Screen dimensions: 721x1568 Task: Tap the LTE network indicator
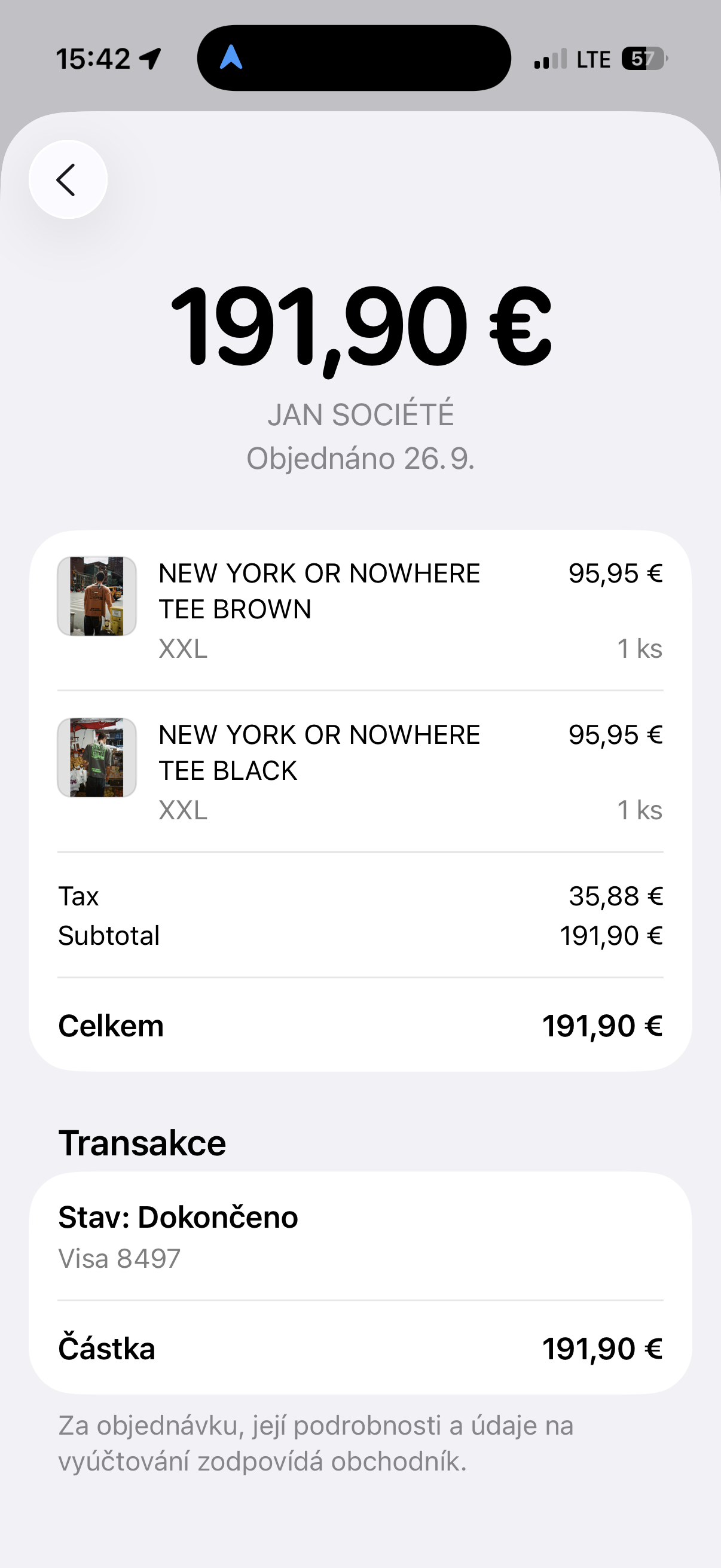click(593, 60)
